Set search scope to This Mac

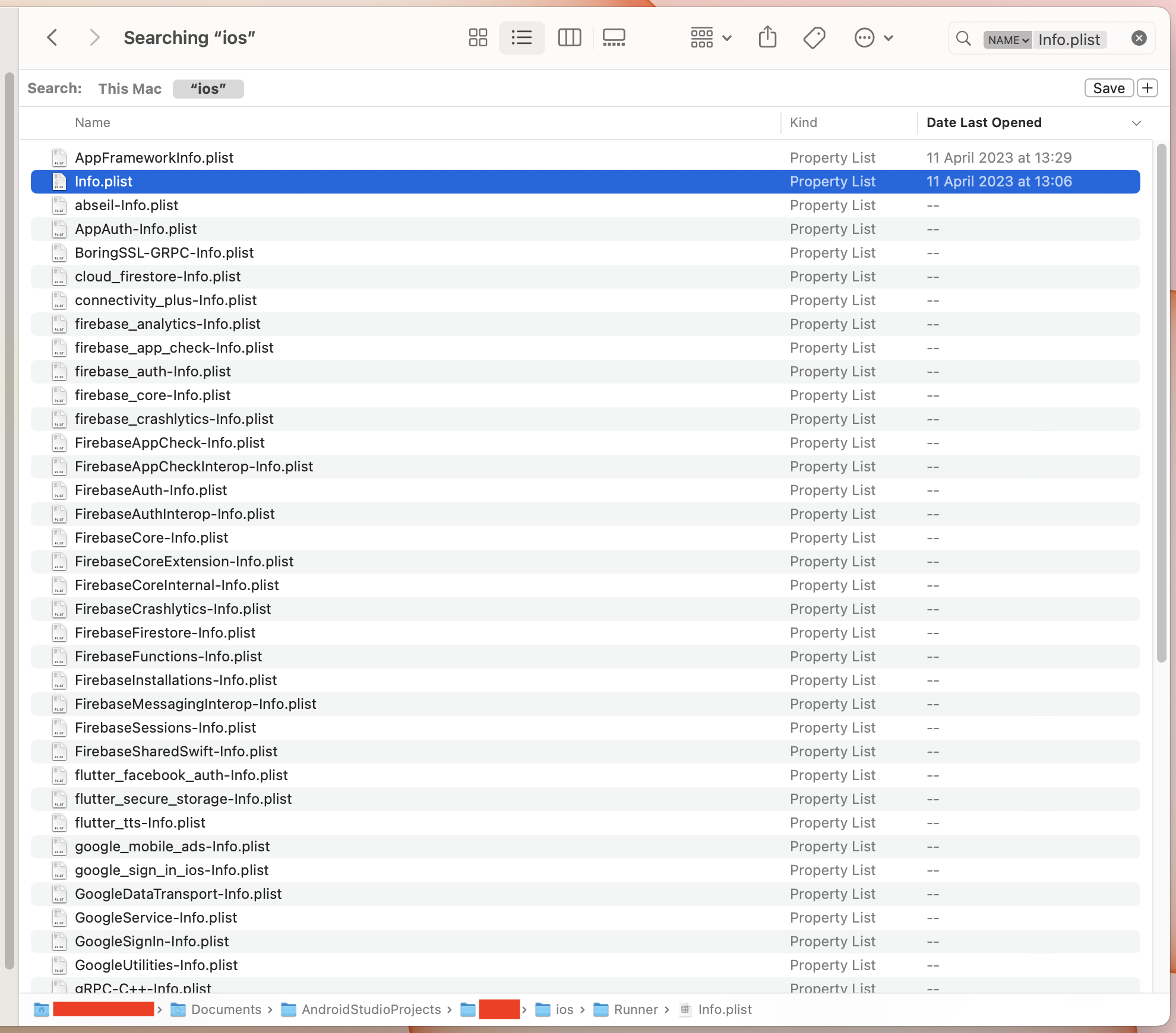click(x=129, y=89)
